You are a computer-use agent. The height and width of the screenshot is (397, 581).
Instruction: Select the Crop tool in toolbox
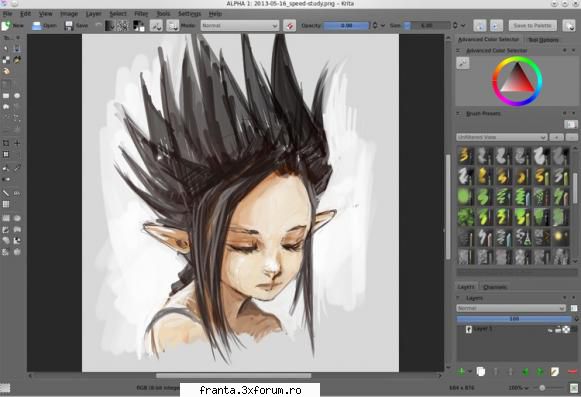(x=6, y=143)
